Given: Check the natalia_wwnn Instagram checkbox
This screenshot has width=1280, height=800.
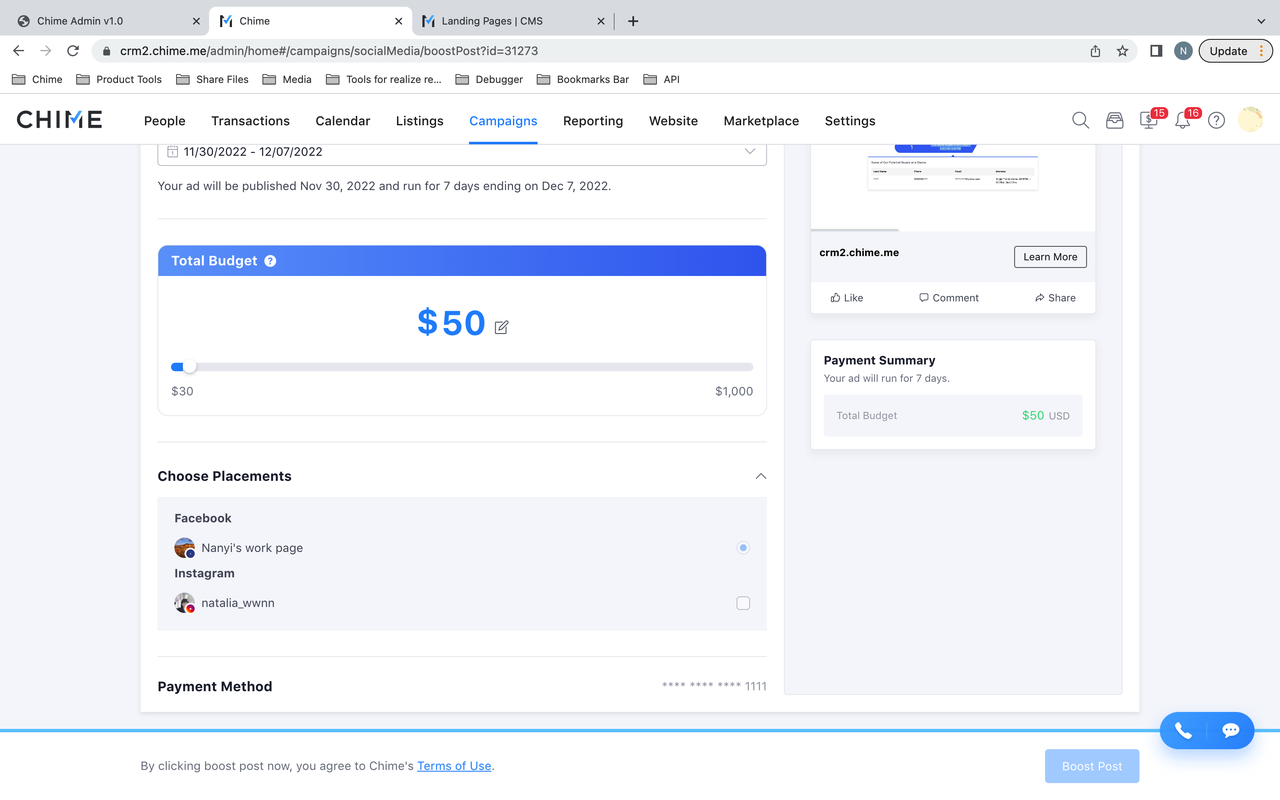Looking at the screenshot, I should [x=743, y=603].
